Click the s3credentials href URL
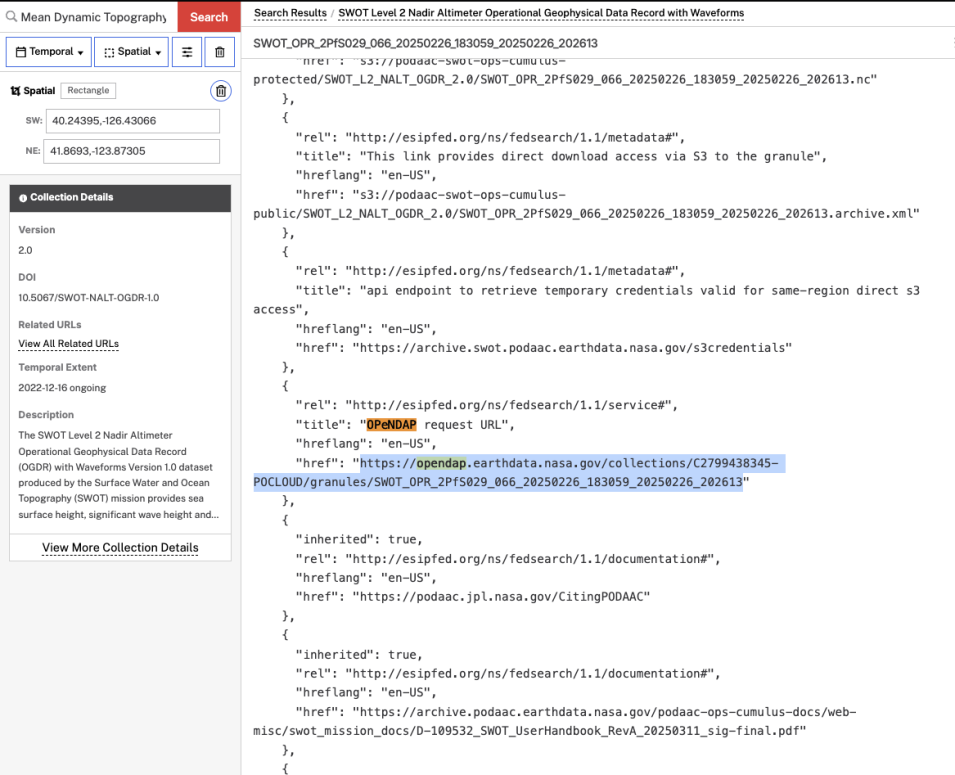Screen dimensions: 955x775 pyautogui.click(x=573, y=348)
